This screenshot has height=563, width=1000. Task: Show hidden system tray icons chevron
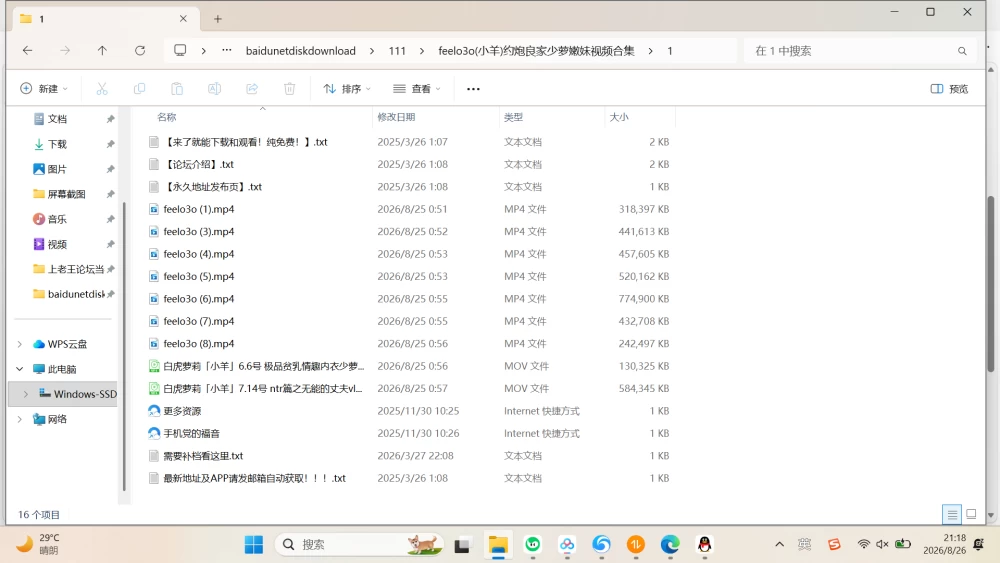779,544
